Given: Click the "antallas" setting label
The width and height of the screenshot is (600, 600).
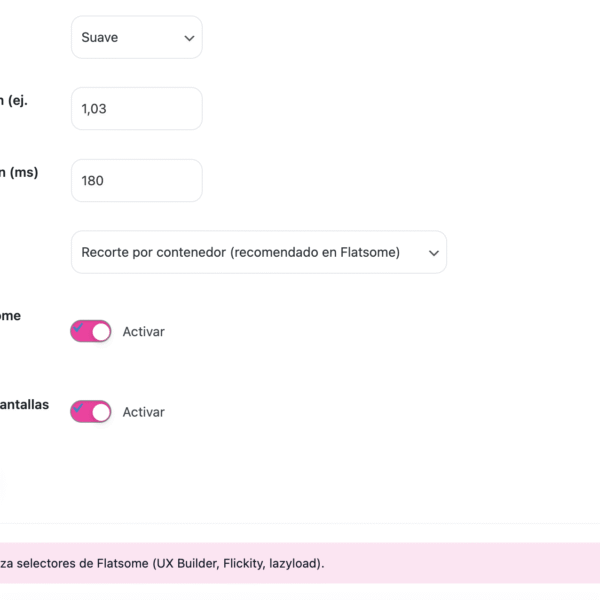Looking at the screenshot, I should 24,404.
